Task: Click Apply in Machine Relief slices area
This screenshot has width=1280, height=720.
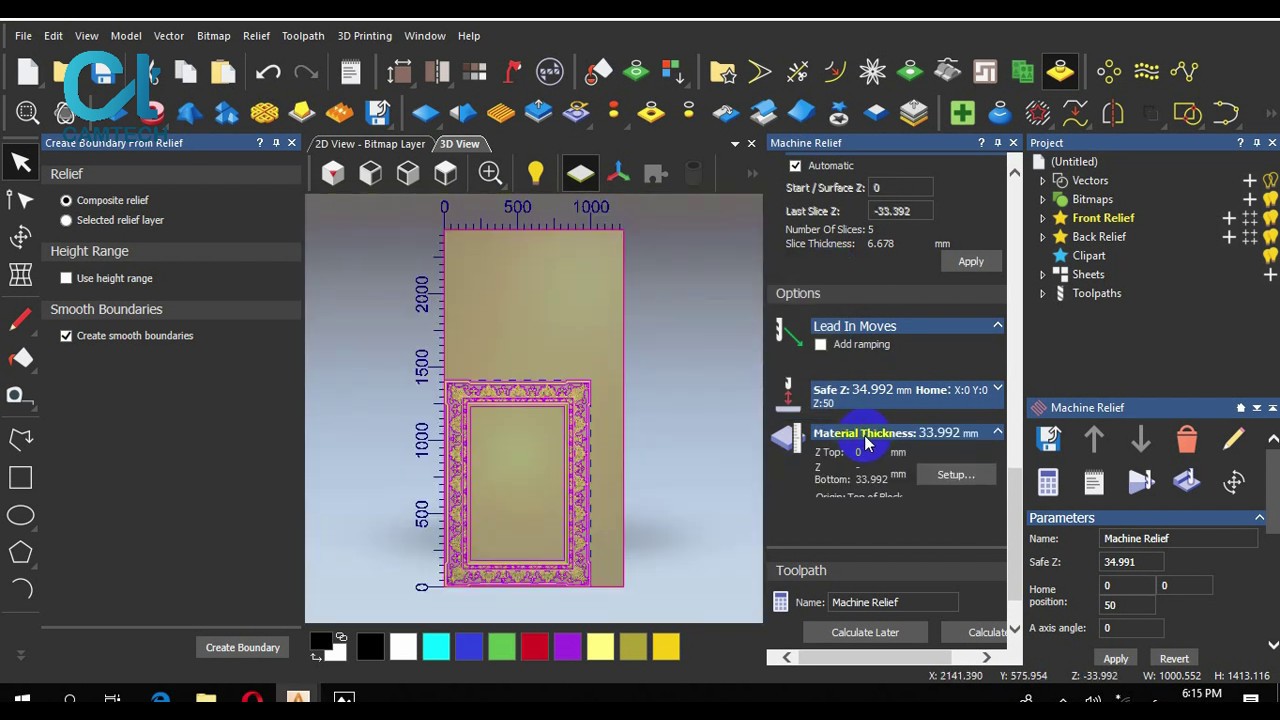Action: (x=971, y=262)
